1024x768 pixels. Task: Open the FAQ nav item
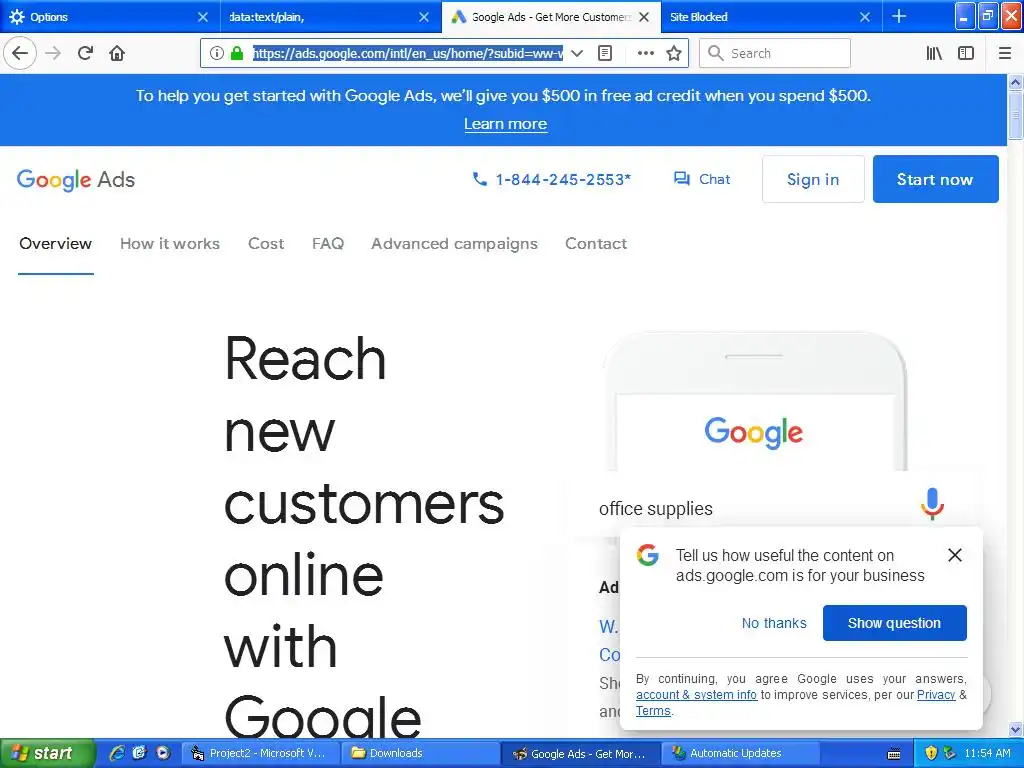(x=328, y=244)
